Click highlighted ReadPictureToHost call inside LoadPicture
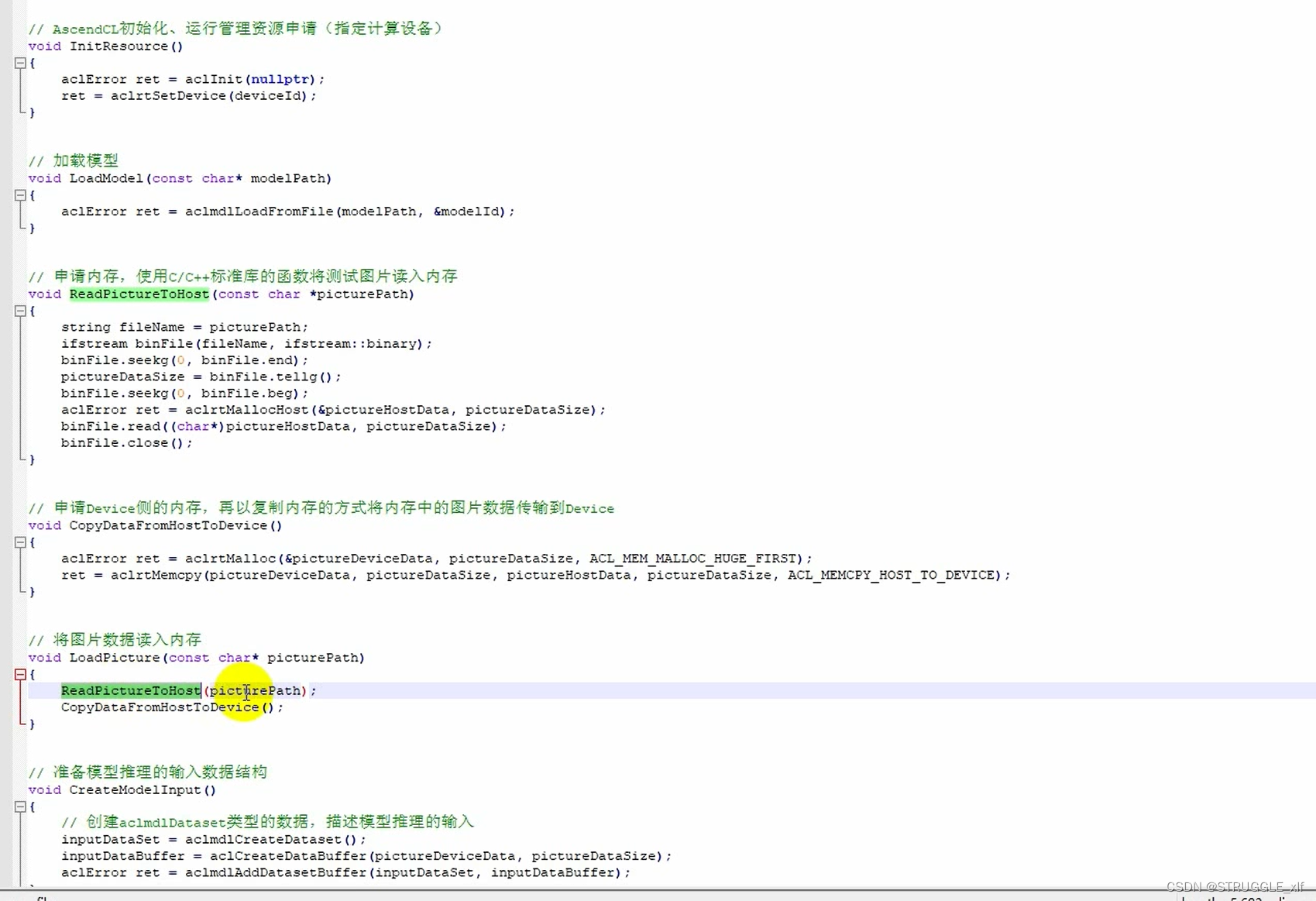1316x901 pixels. tap(131, 690)
